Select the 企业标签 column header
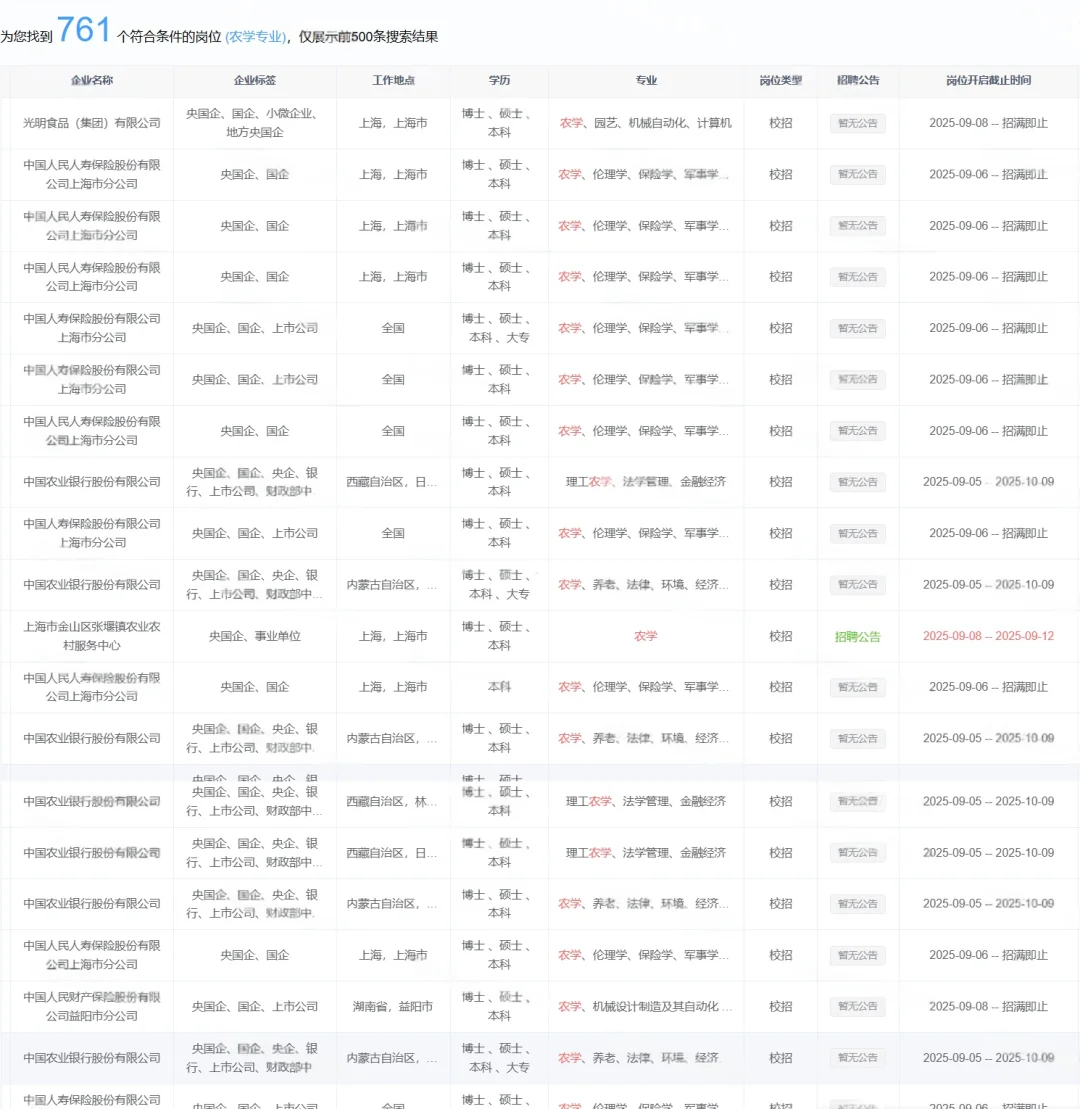Image resolution: width=1080 pixels, height=1109 pixels. 255,80
